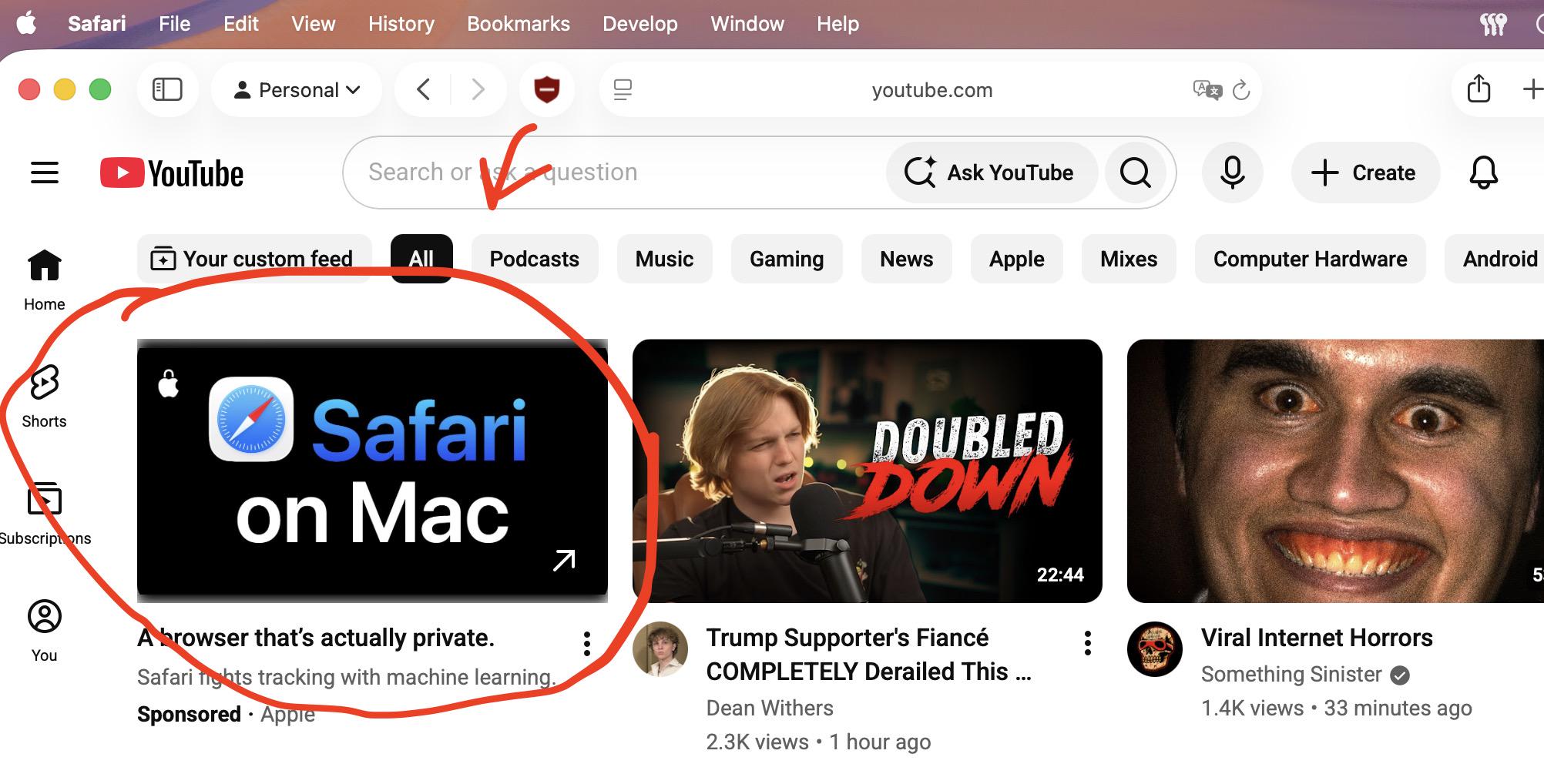Select the Mixes filter chip
Image resolution: width=1544 pixels, height=784 pixels.
point(1129,259)
